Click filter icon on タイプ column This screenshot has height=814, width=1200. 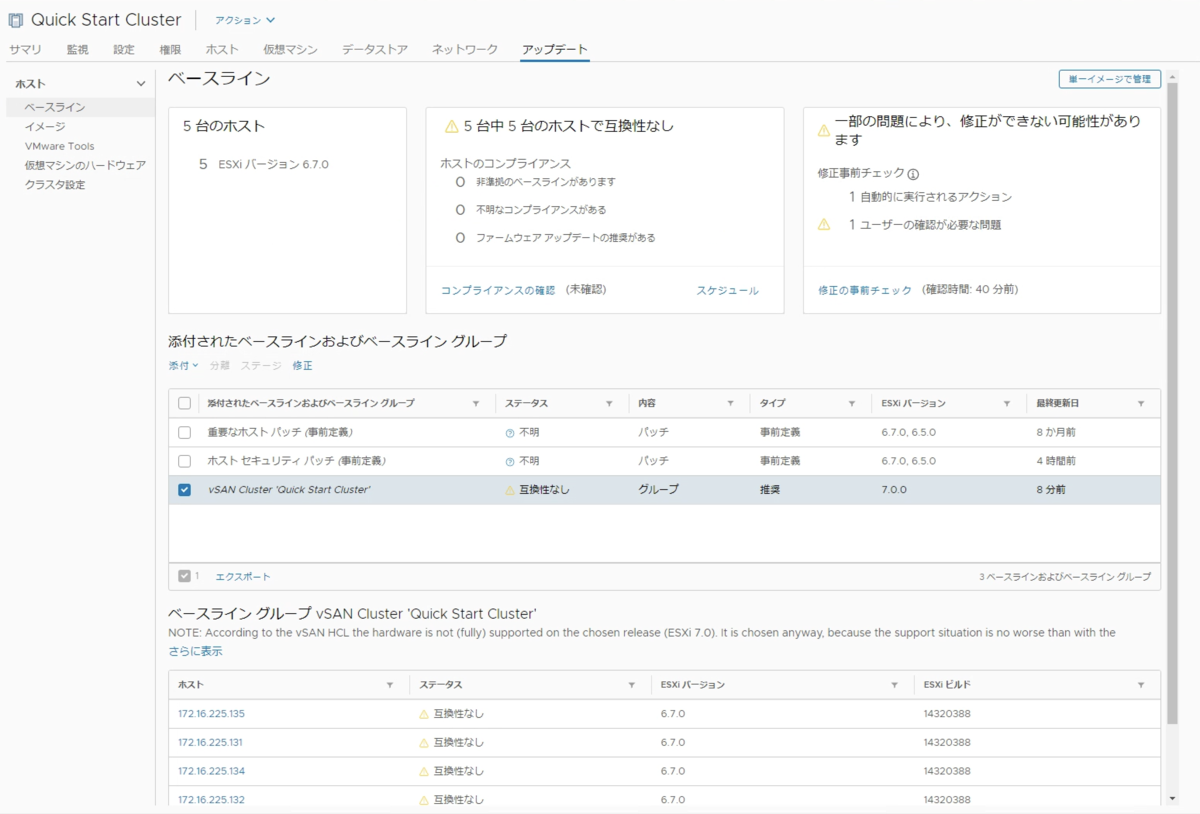tap(852, 404)
